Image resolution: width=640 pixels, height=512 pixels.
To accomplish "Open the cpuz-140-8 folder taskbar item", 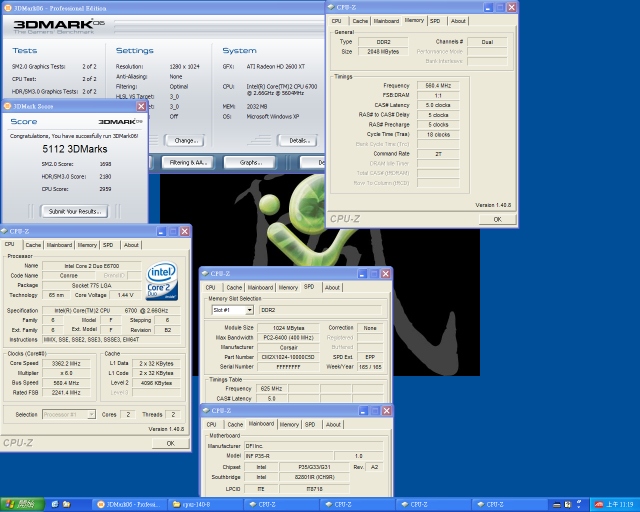I will point(206,505).
